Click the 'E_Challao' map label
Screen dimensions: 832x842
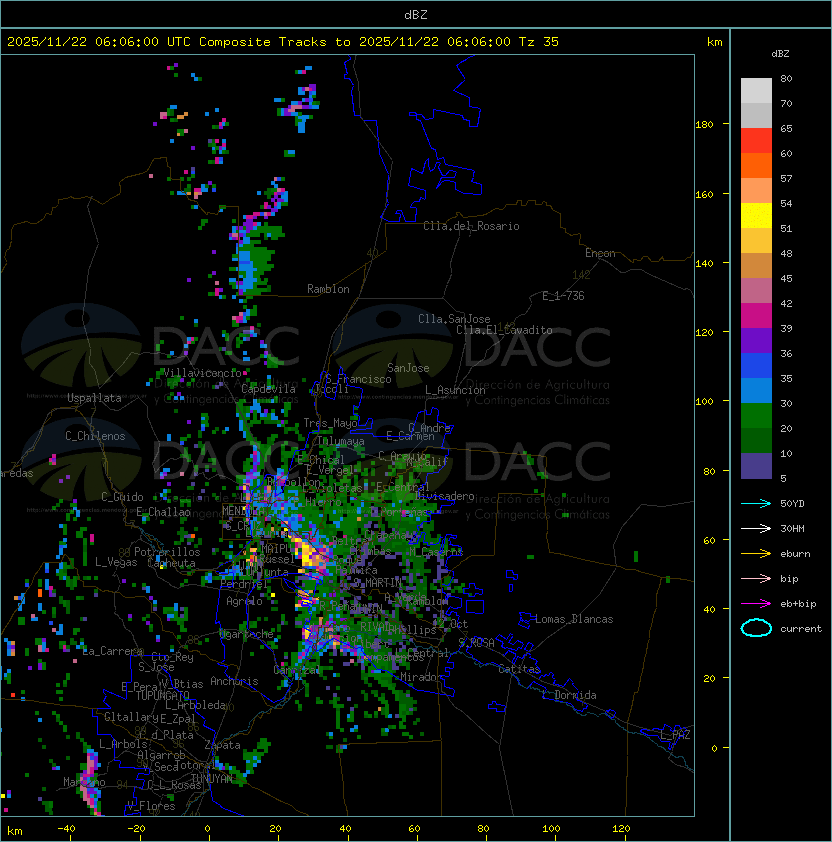(163, 512)
